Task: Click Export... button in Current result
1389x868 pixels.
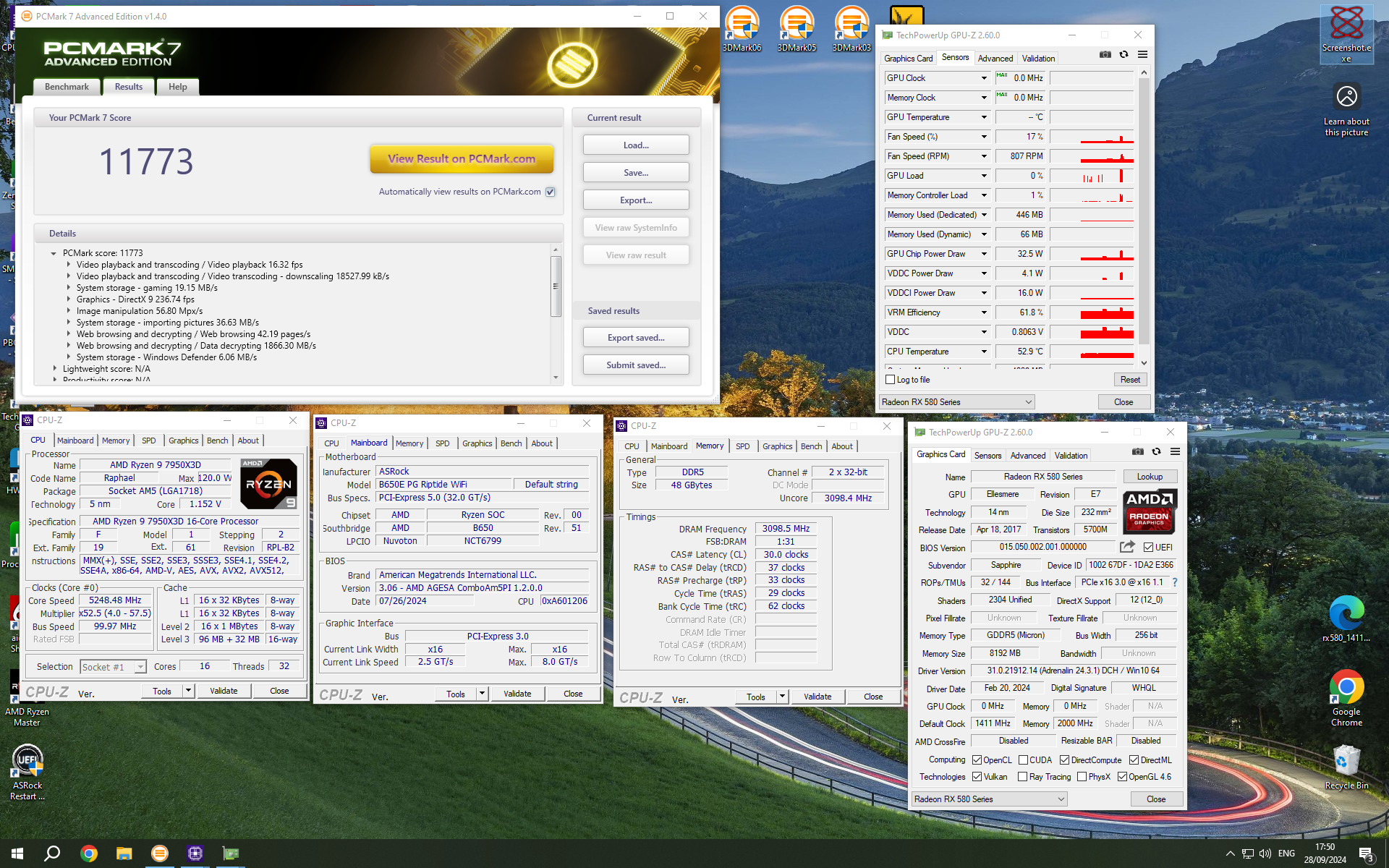Action: 636,200
